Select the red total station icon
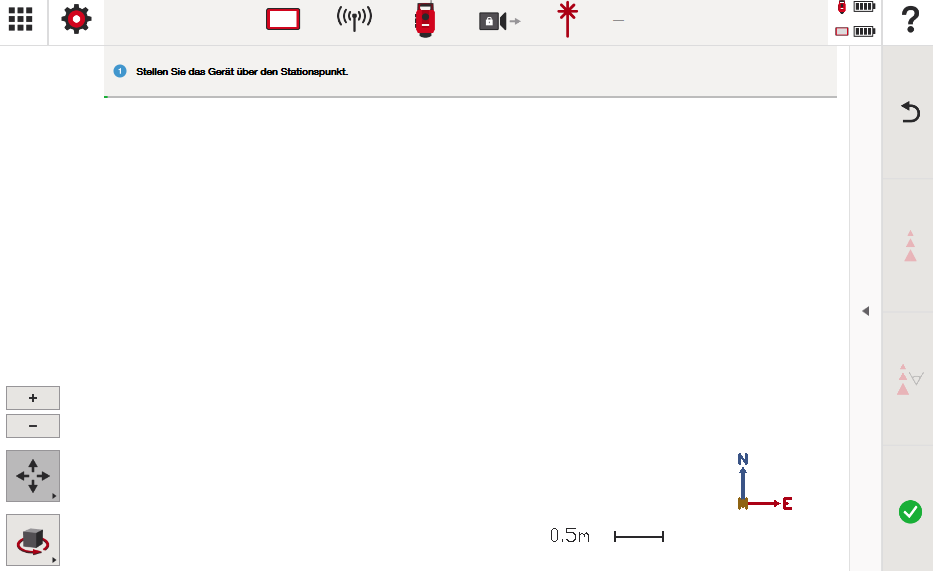The width and height of the screenshot is (933, 571). pos(425,19)
